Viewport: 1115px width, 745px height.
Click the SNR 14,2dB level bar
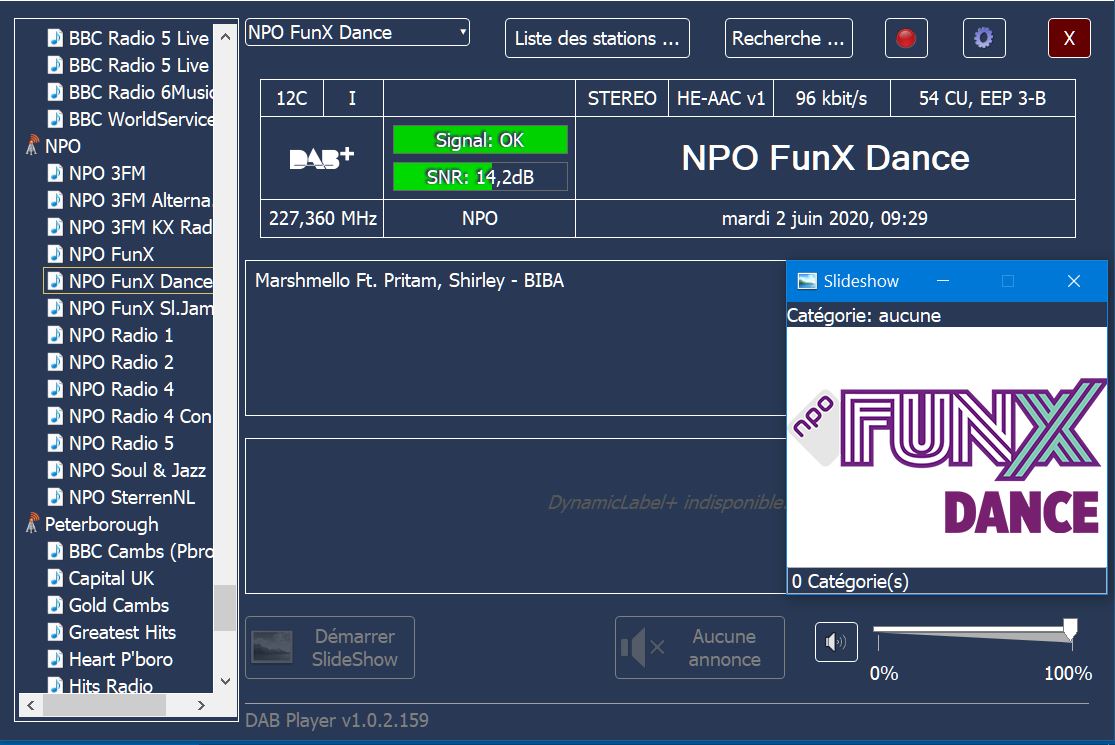coord(480,177)
